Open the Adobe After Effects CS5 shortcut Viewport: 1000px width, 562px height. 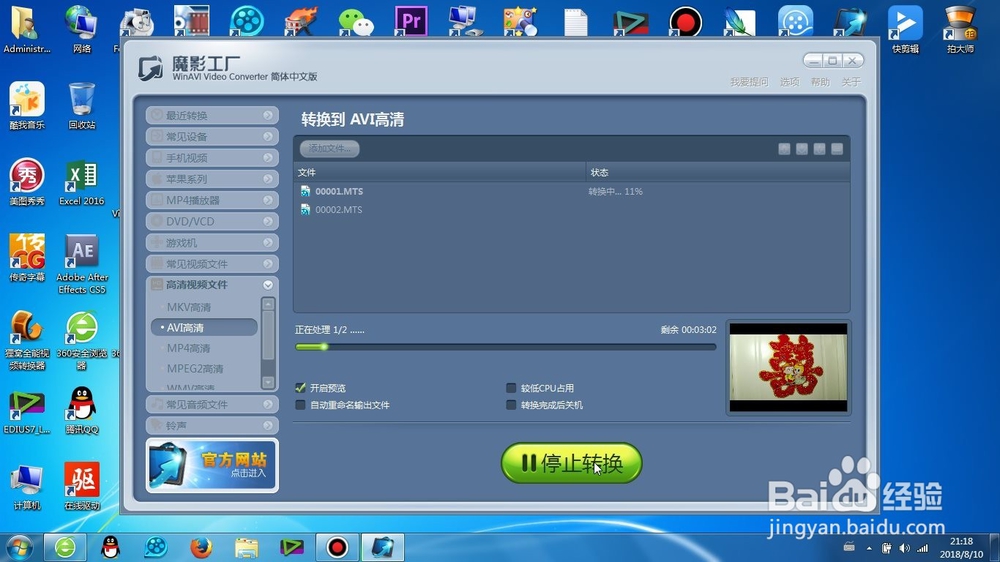[x=82, y=264]
